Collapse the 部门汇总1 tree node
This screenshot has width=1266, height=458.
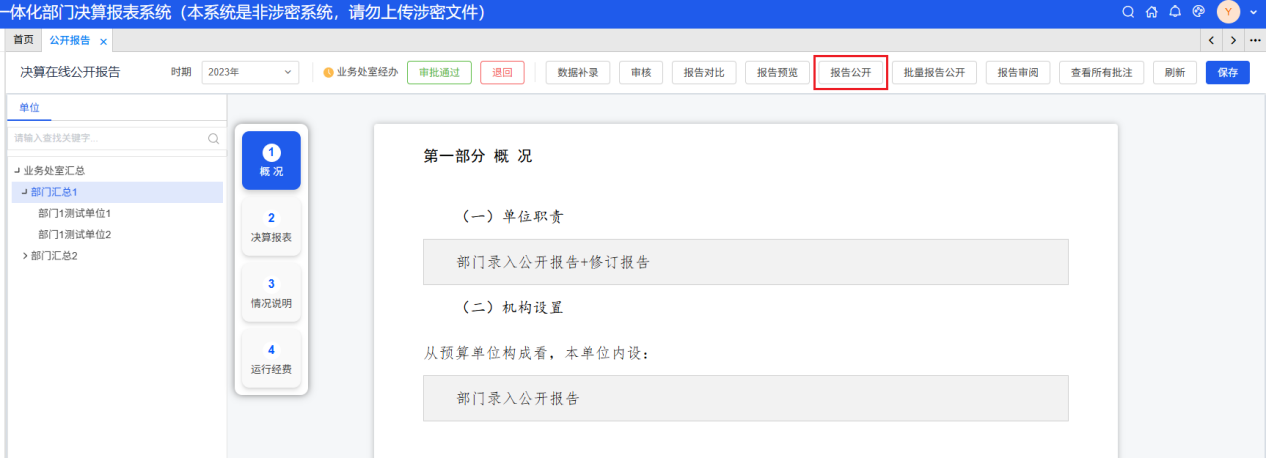(25, 191)
